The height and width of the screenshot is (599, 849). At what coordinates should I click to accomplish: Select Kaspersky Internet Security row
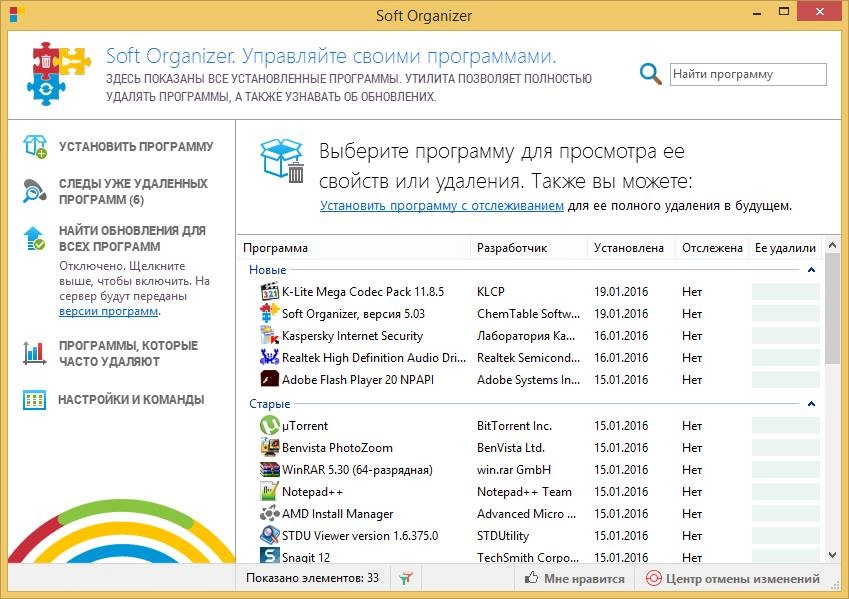click(531, 336)
